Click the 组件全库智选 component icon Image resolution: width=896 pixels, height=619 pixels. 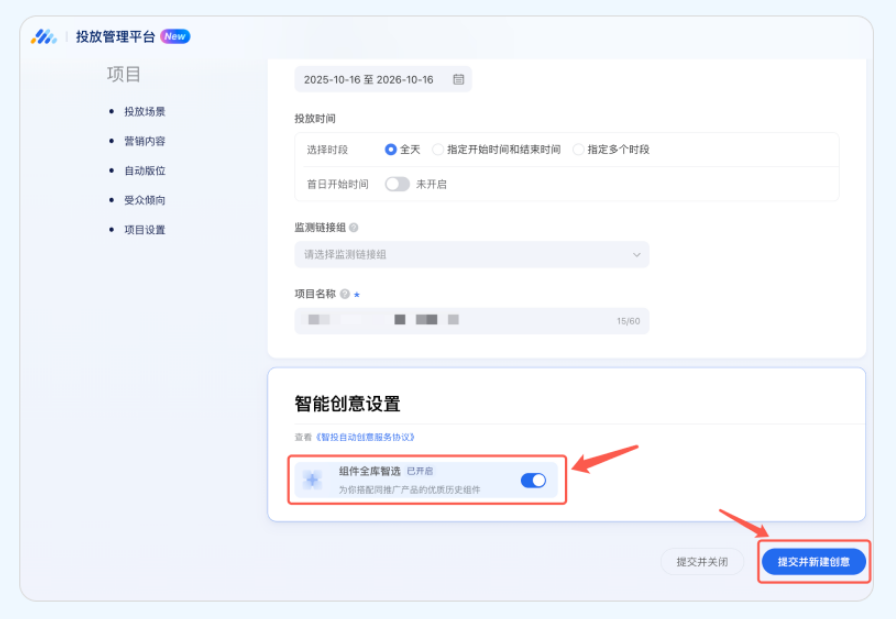(x=313, y=480)
